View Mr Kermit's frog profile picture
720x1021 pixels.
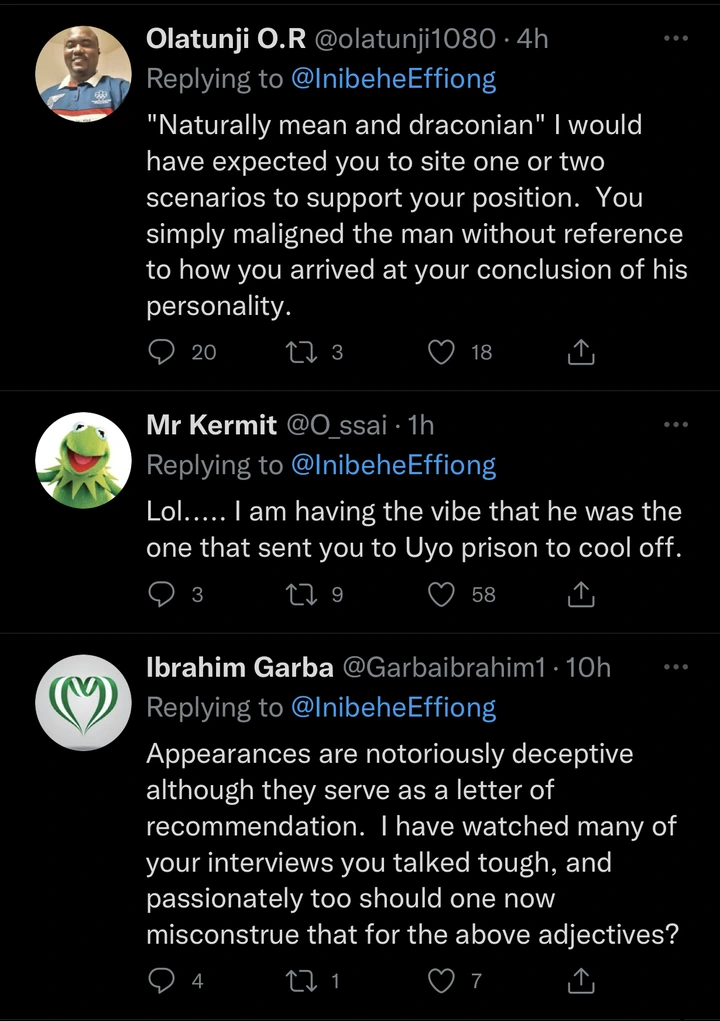tap(83, 460)
